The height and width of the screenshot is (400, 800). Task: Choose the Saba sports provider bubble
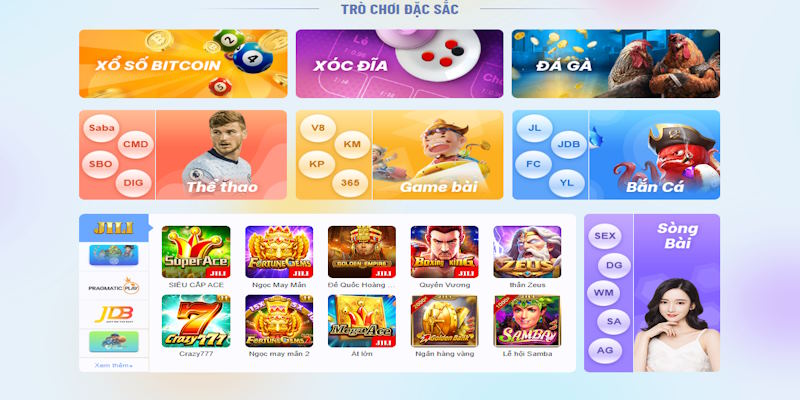click(101, 128)
